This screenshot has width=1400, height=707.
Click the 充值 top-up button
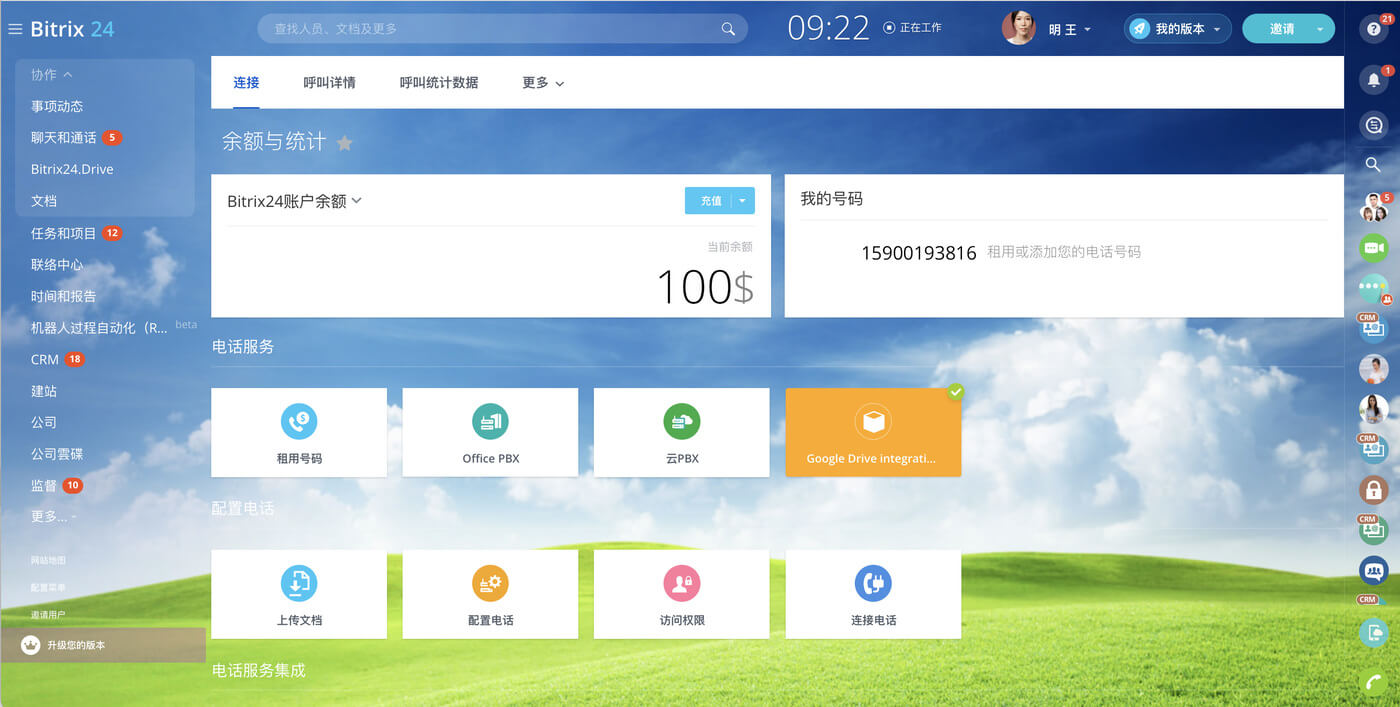point(710,201)
